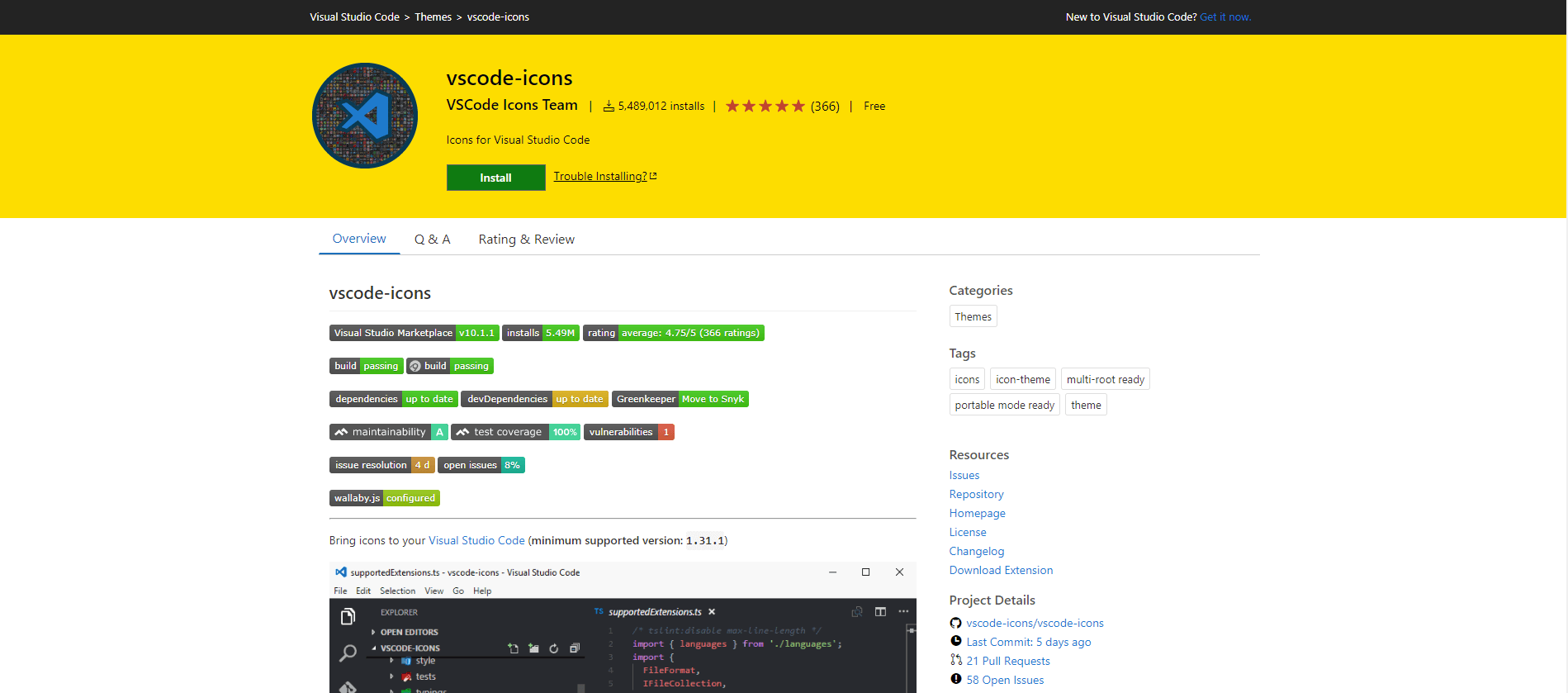The height and width of the screenshot is (693, 1568).
Task: Collapse the VSCODE-ICONS tree in the preview
Action: (x=373, y=648)
